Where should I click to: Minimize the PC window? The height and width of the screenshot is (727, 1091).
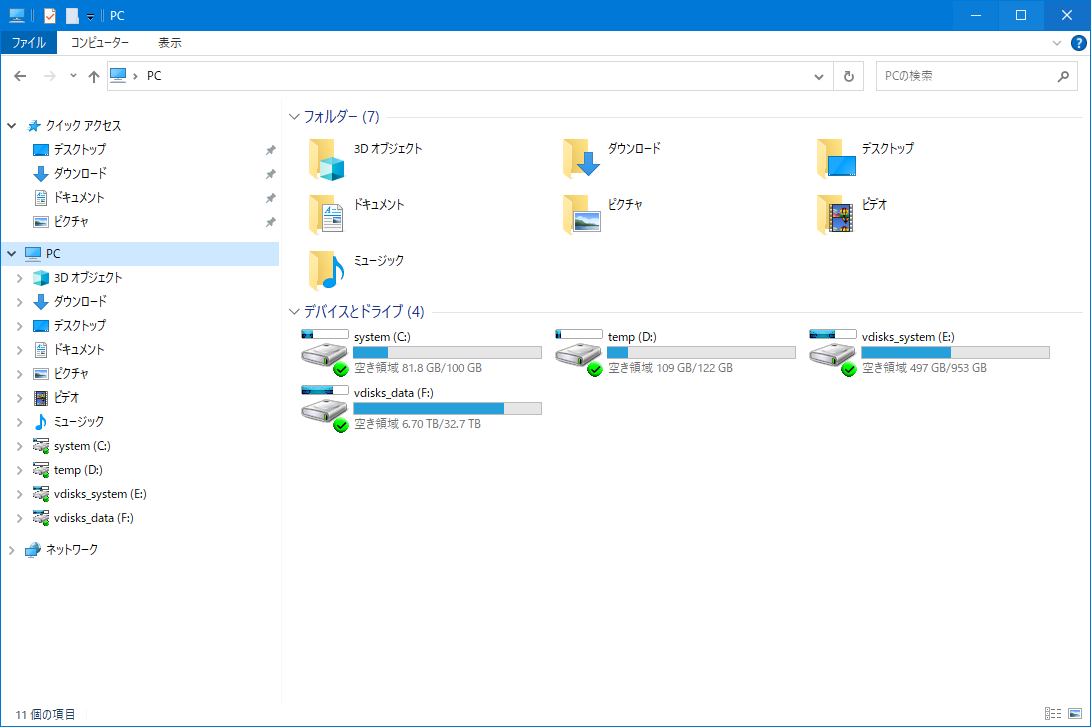point(975,15)
